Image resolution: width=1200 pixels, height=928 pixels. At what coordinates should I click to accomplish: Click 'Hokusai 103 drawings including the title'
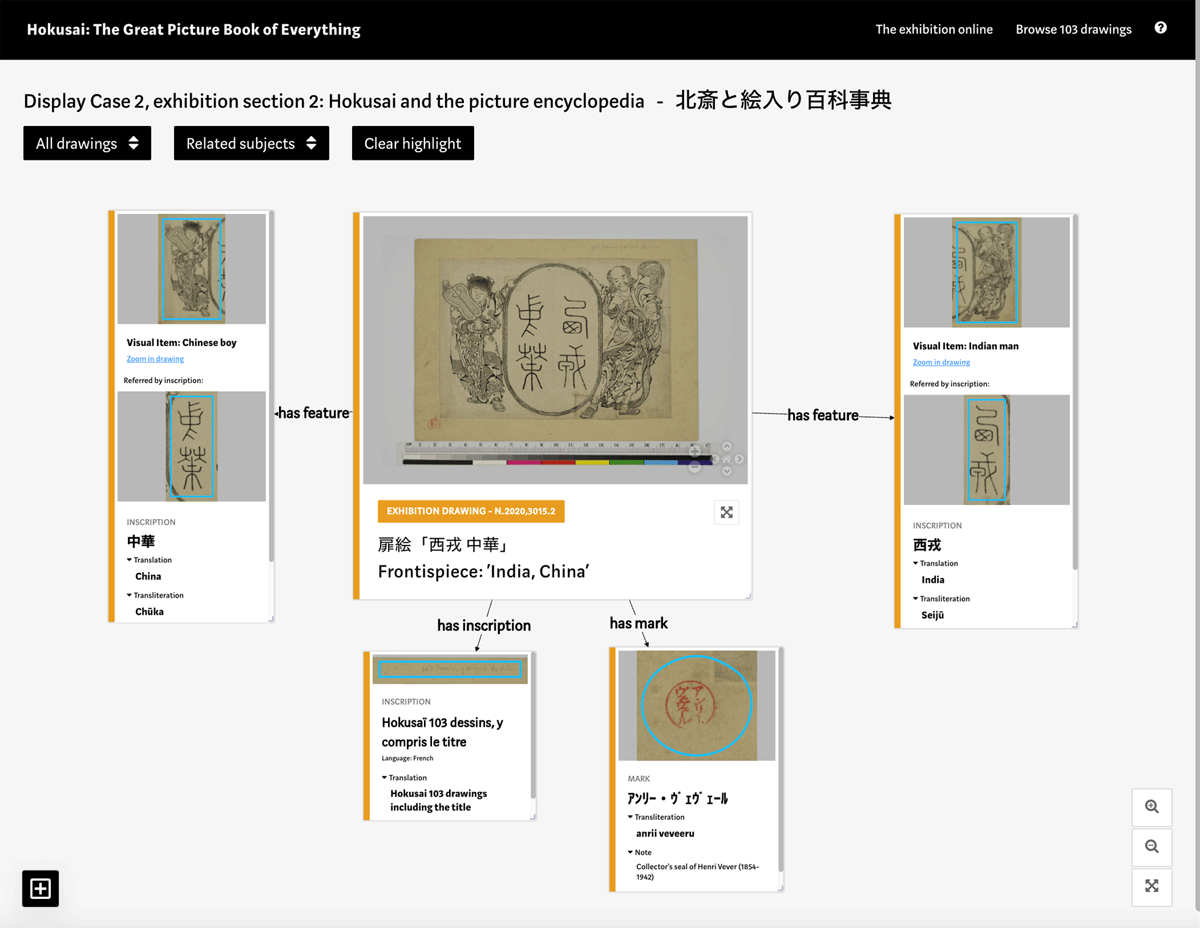point(438,800)
